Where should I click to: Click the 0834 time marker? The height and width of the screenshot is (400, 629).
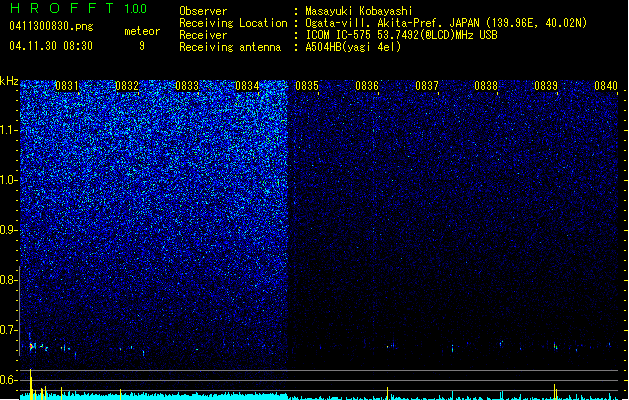coord(247,86)
